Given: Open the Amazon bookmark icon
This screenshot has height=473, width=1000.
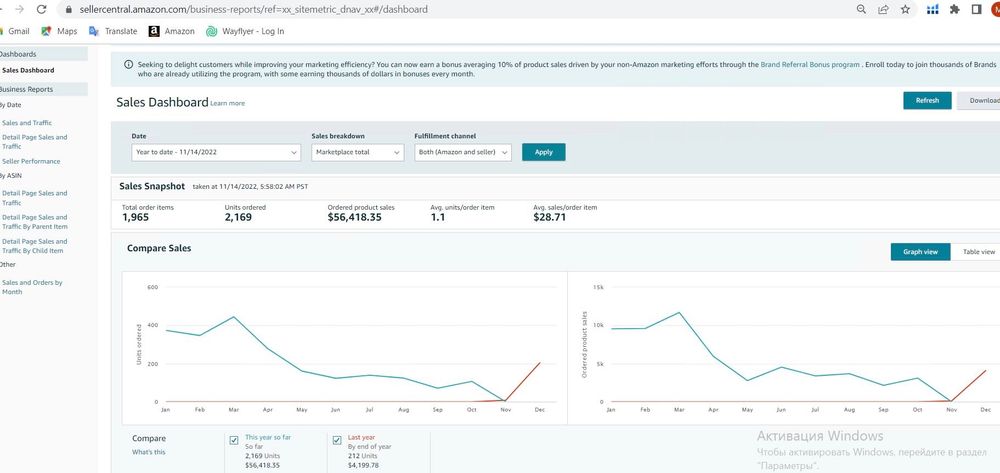Looking at the screenshot, I should (154, 31).
